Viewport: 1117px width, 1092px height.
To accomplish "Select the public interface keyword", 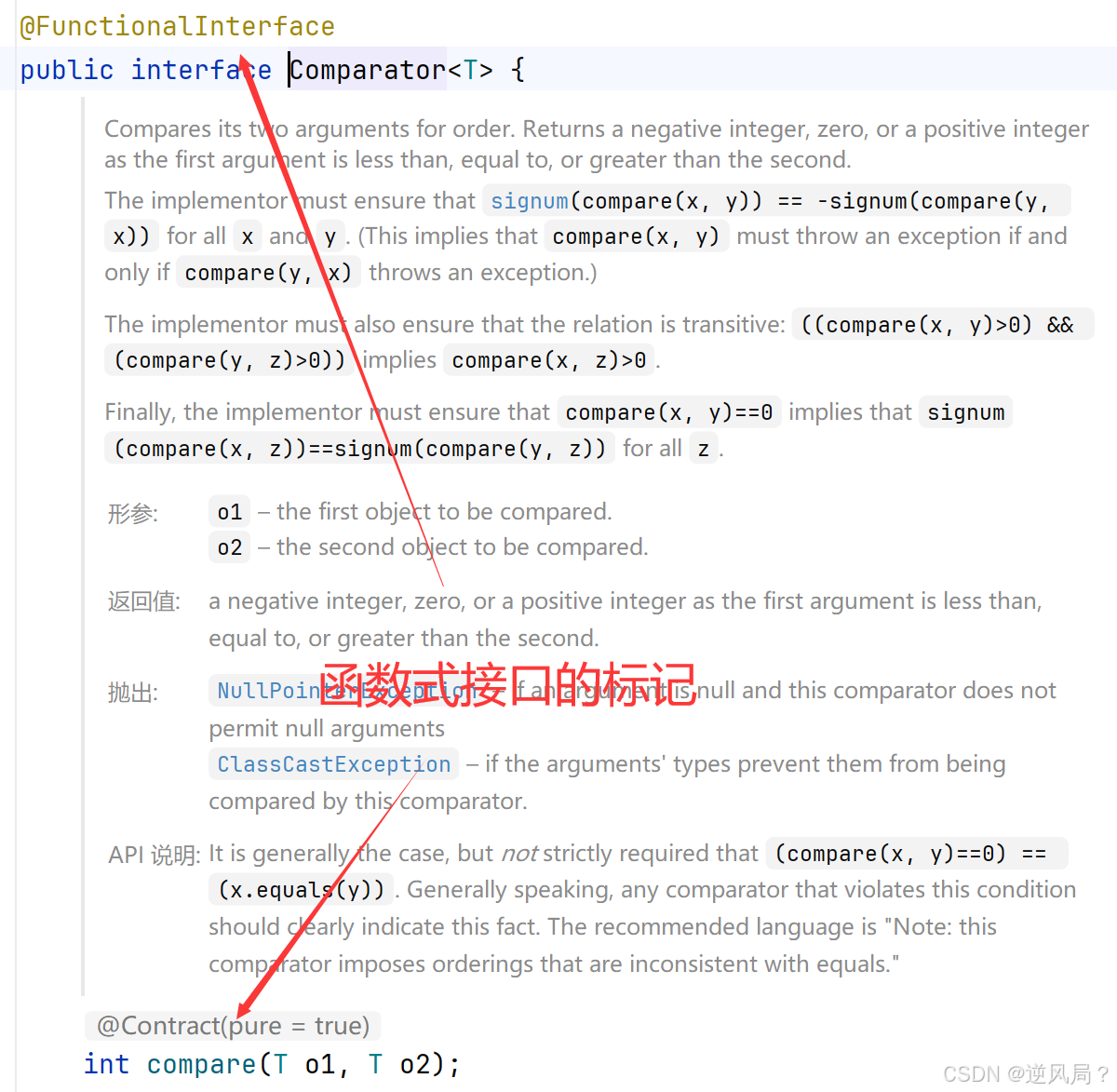I will tap(145, 69).
